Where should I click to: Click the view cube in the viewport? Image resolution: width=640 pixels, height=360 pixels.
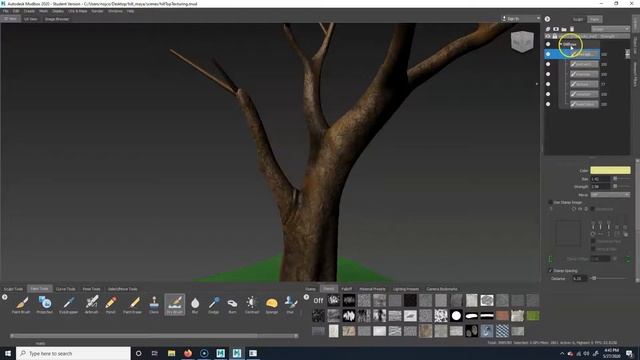click(x=522, y=42)
